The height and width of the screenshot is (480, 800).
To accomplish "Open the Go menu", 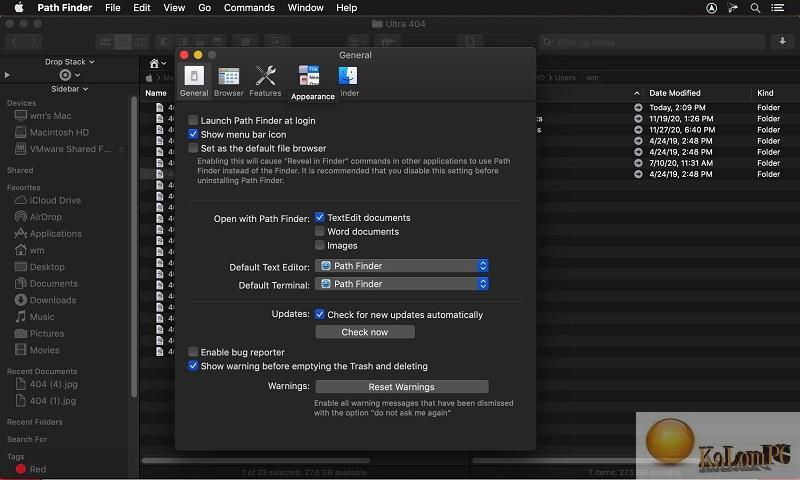I will [205, 8].
